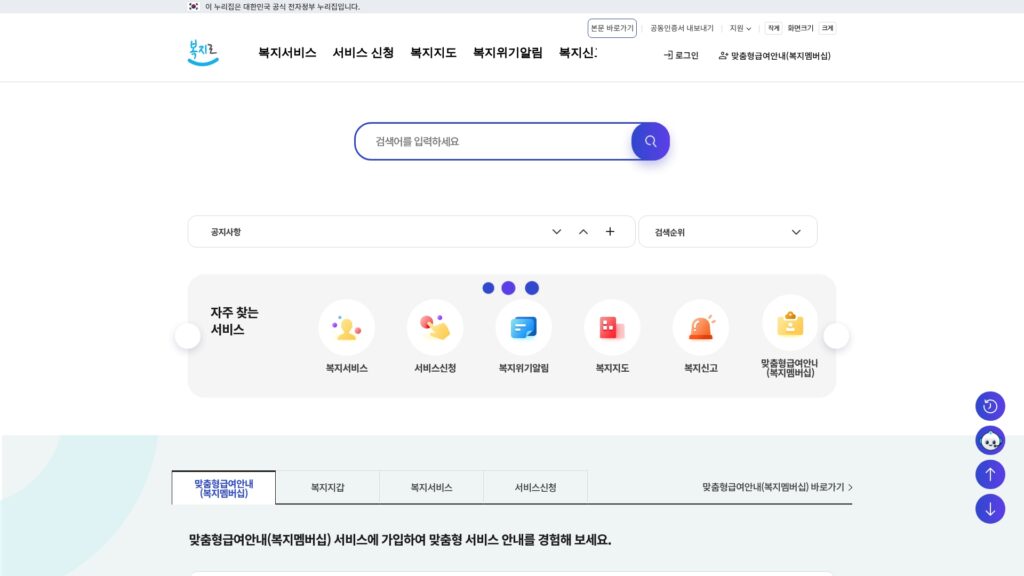This screenshot has height=576, width=1024.
Task: Click the scroll-to-top arrow button
Action: pyautogui.click(x=990, y=475)
